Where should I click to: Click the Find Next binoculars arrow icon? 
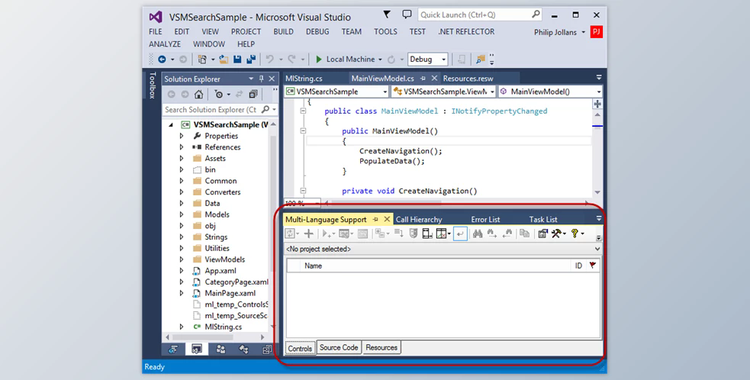pos(492,234)
